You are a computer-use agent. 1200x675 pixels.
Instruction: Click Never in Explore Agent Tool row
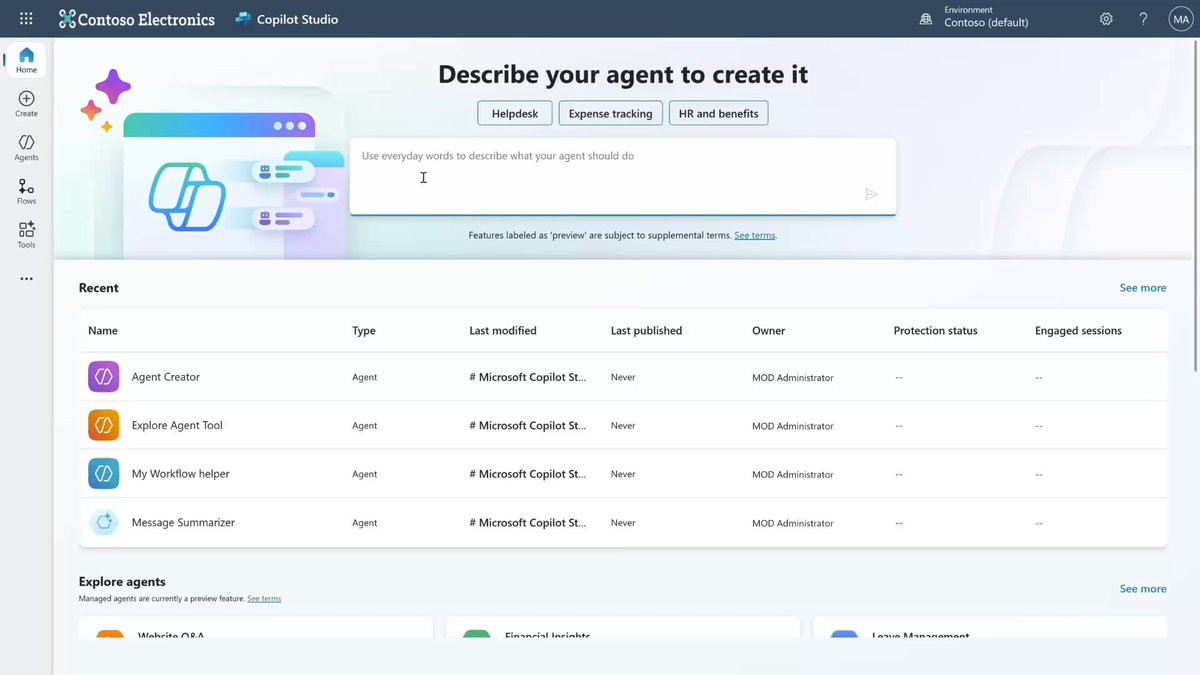(x=623, y=426)
